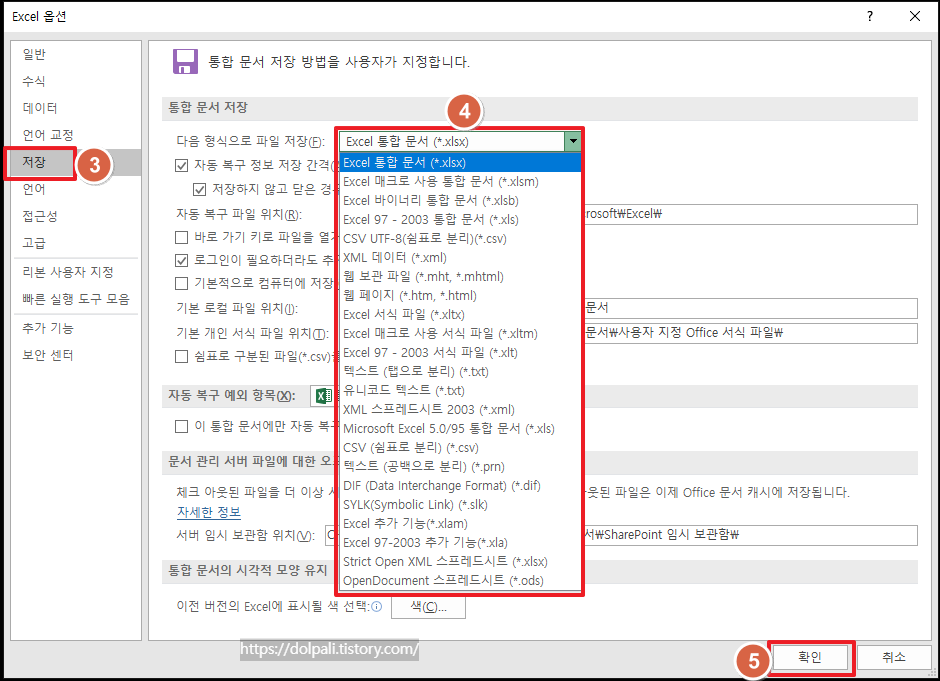Choose DIF (Data Interchange Format) (*.dif)

pos(460,486)
